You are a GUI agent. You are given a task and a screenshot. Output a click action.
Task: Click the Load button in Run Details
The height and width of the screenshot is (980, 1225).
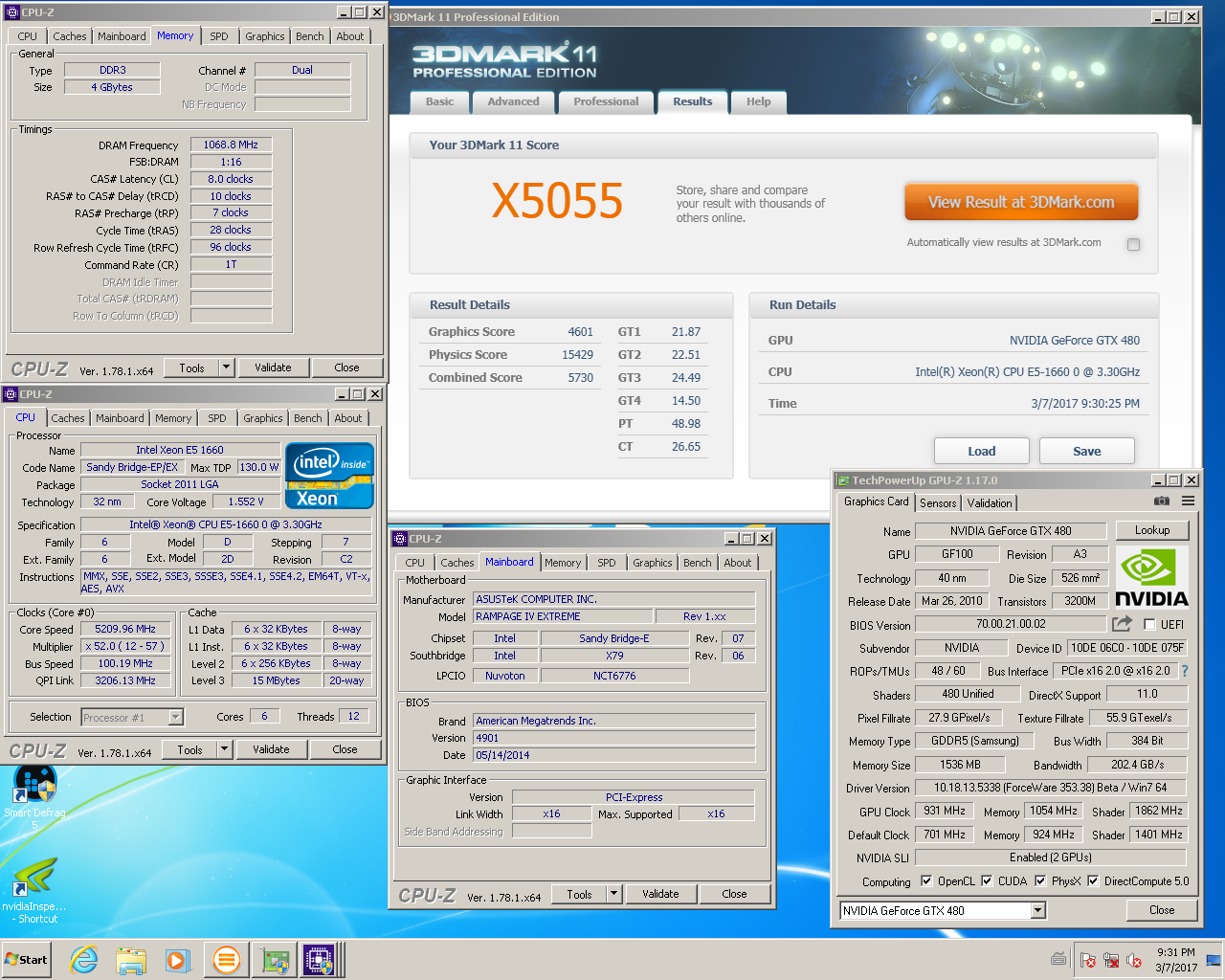point(981,451)
